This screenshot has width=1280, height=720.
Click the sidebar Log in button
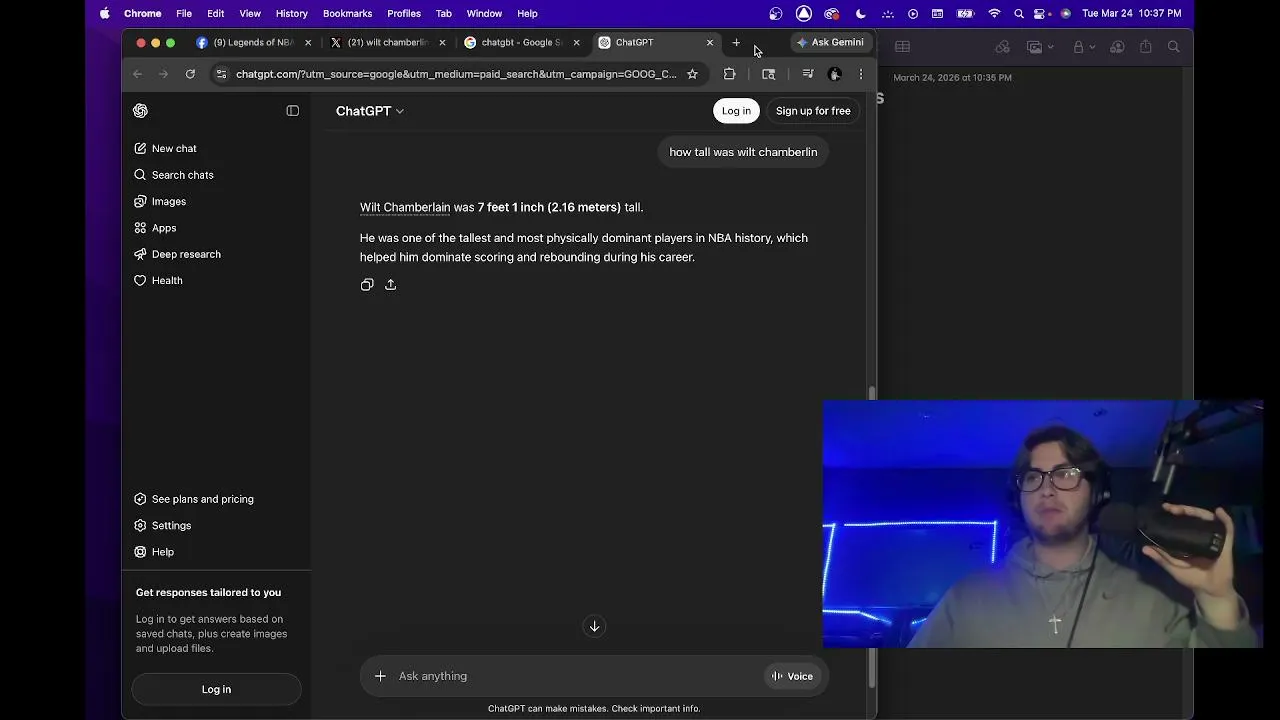pyautogui.click(x=216, y=689)
